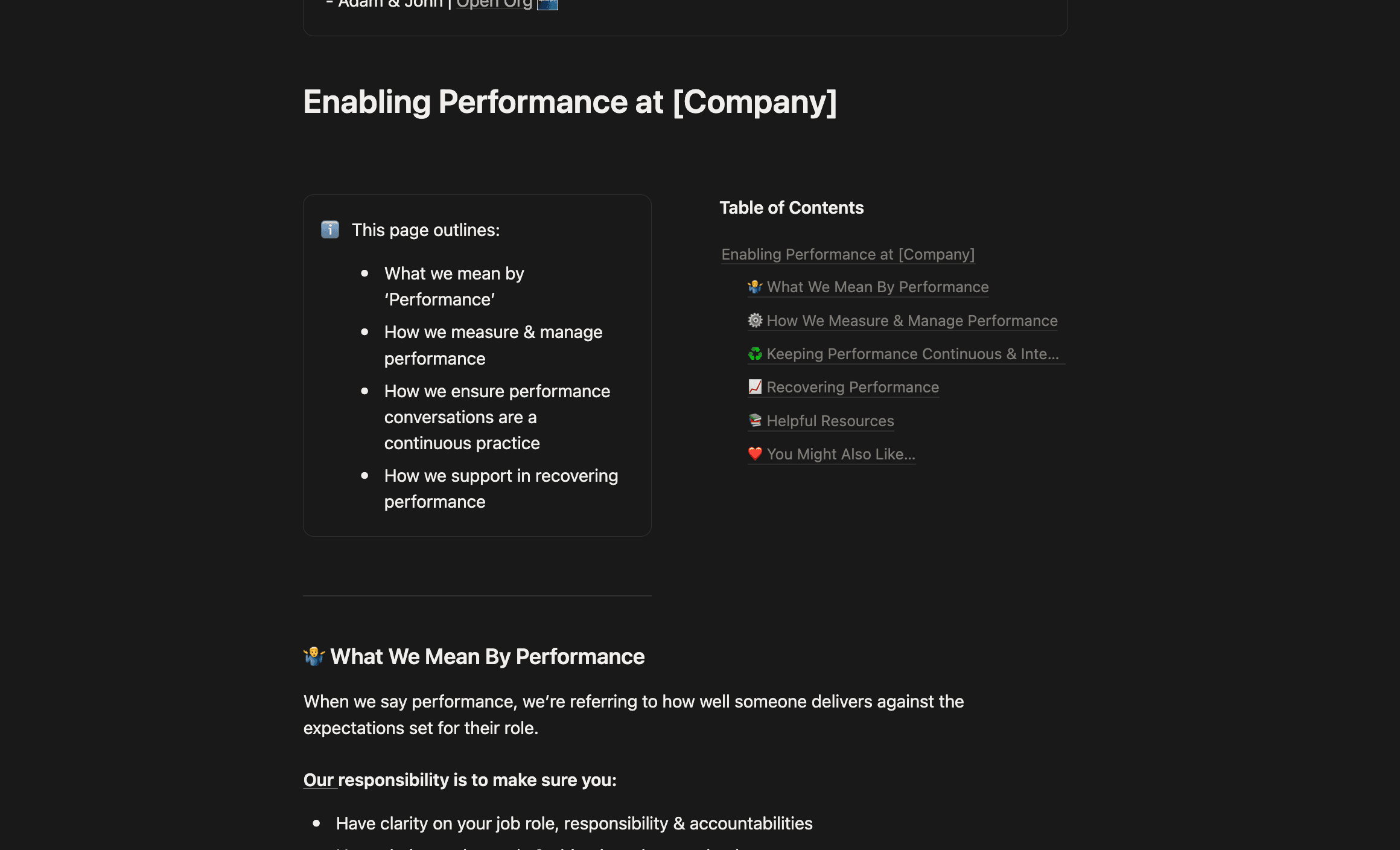The width and height of the screenshot is (1400, 850).
Task: Navigate to How We Measure & Manage Performance
Action: point(912,321)
